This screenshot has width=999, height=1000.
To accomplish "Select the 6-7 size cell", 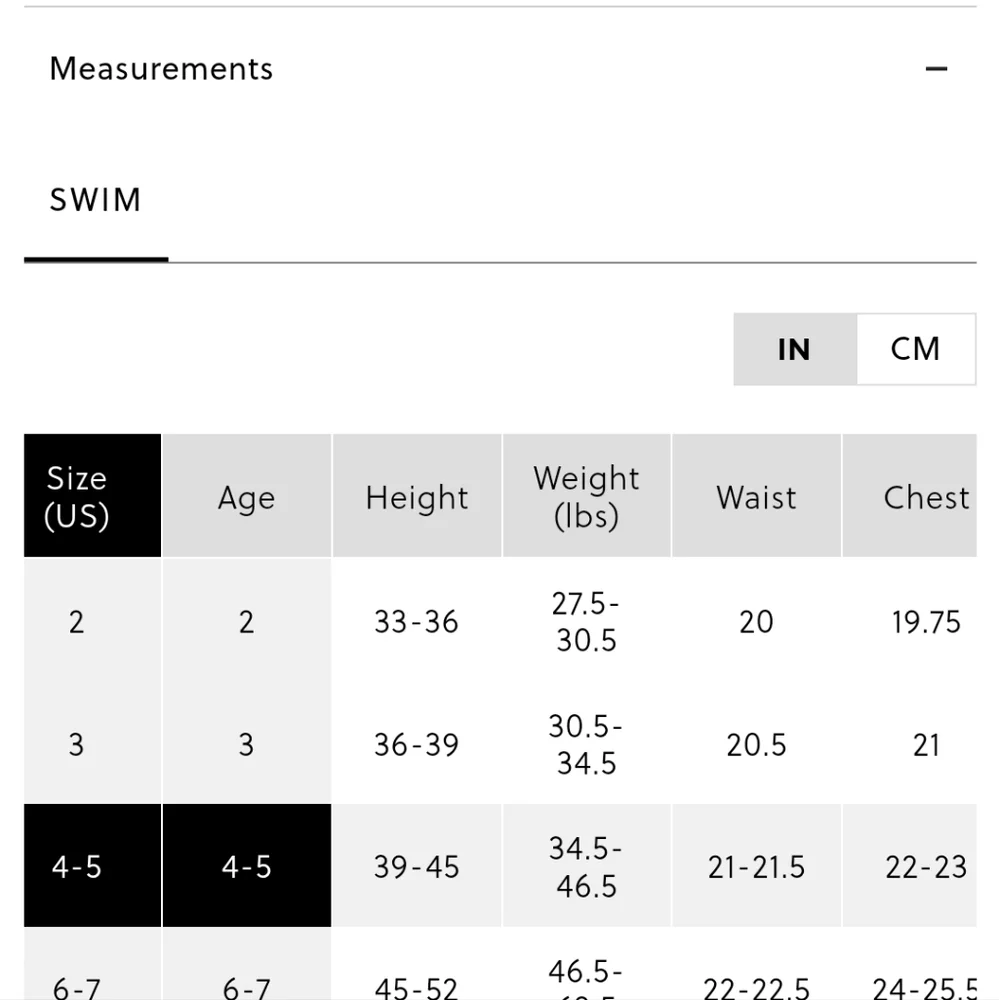I will tap(92, 964).
